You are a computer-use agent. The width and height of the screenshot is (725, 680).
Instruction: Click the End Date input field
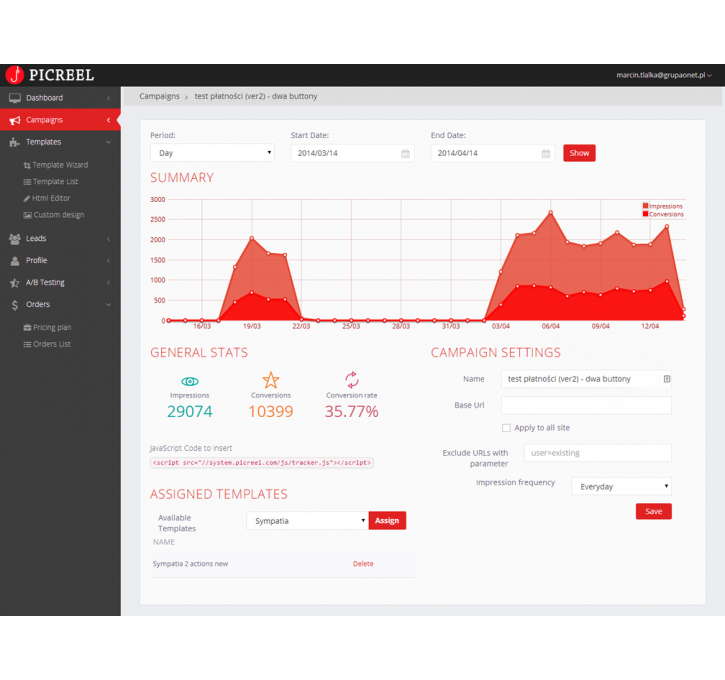[493, 153]
